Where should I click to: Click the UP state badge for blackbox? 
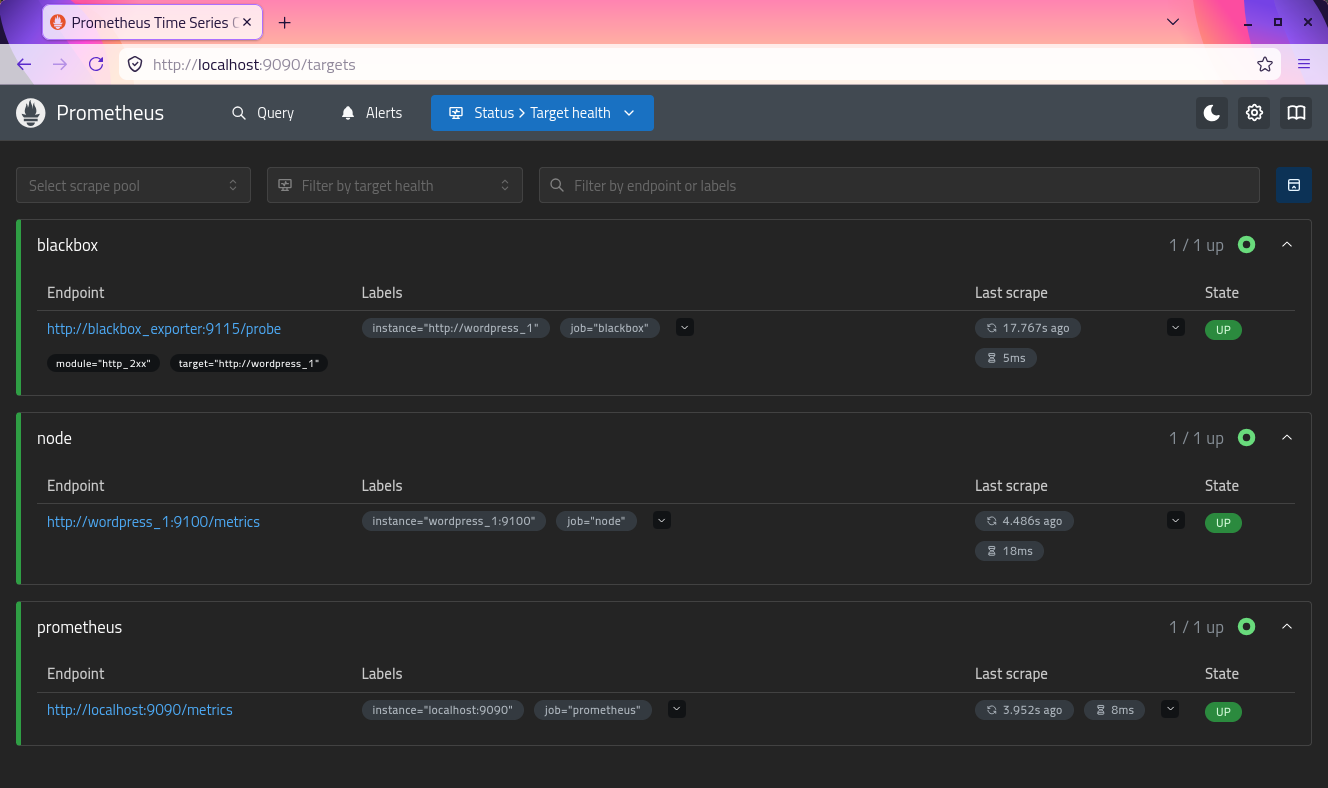pos(1223,330)
